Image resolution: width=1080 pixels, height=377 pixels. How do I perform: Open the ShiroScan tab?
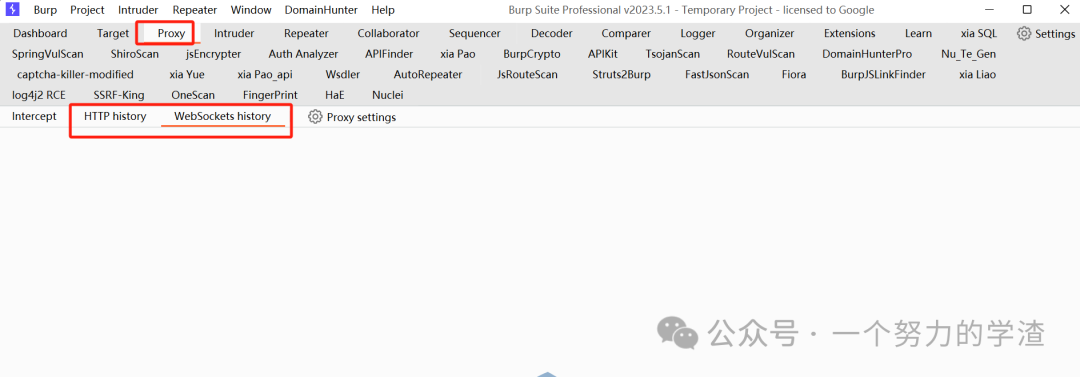pyautogui.click(x=135, y=54)
